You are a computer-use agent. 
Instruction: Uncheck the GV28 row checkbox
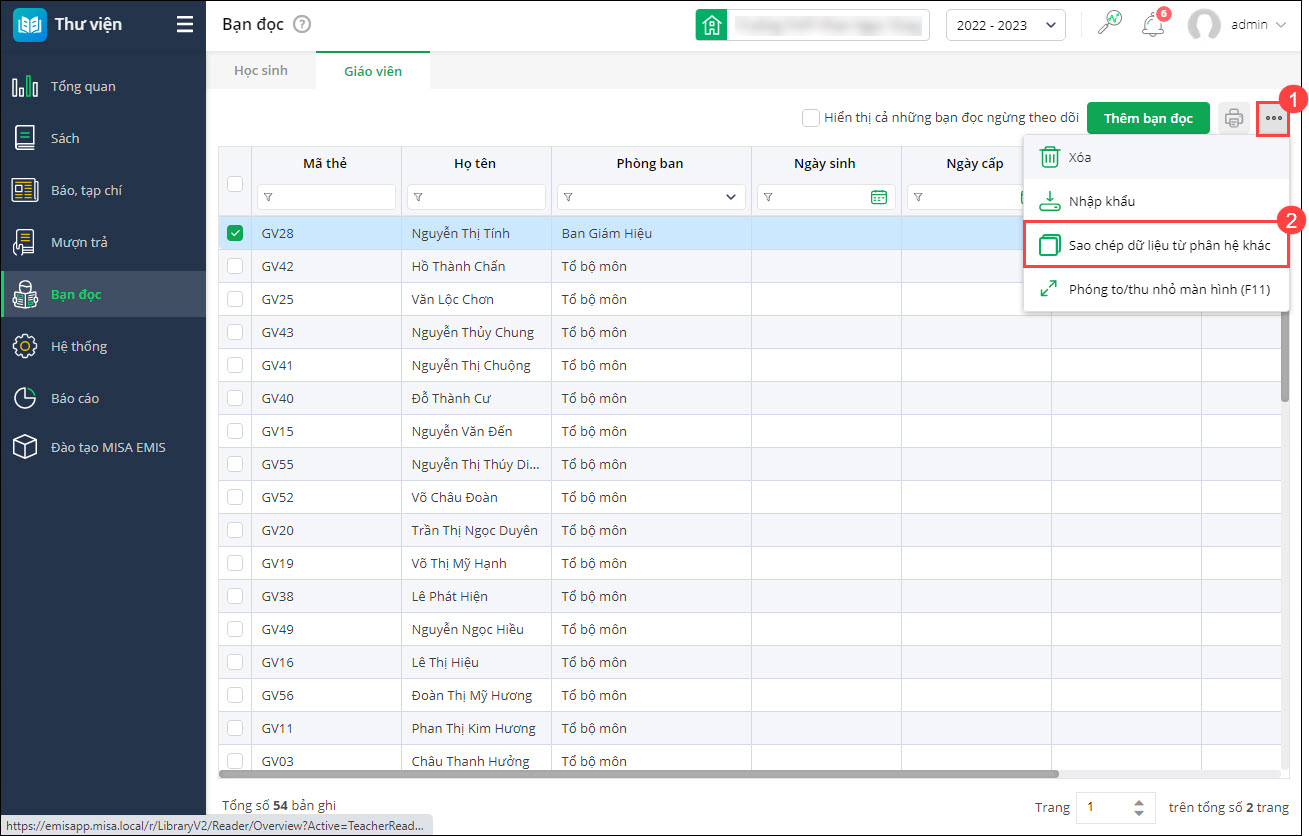pyautogui.click(x=235, y=233)
